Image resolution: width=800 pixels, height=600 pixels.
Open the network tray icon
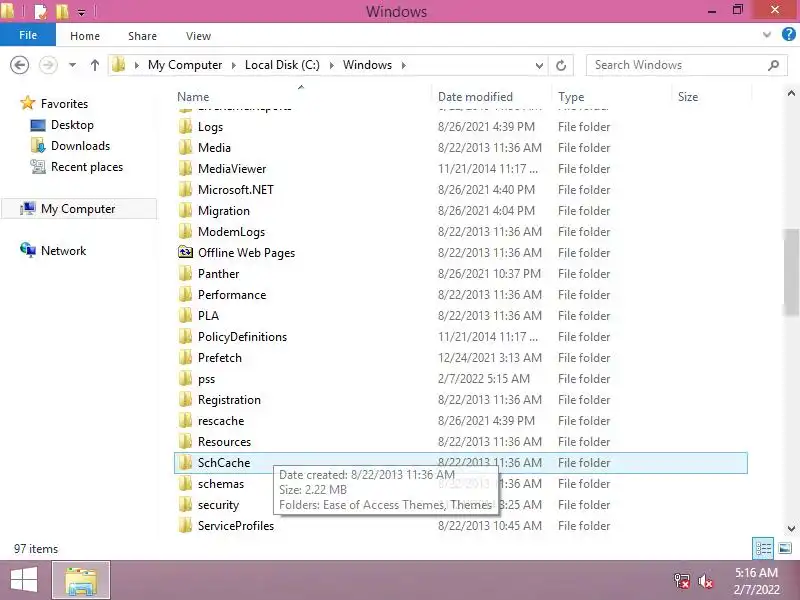tap(682, 581)
